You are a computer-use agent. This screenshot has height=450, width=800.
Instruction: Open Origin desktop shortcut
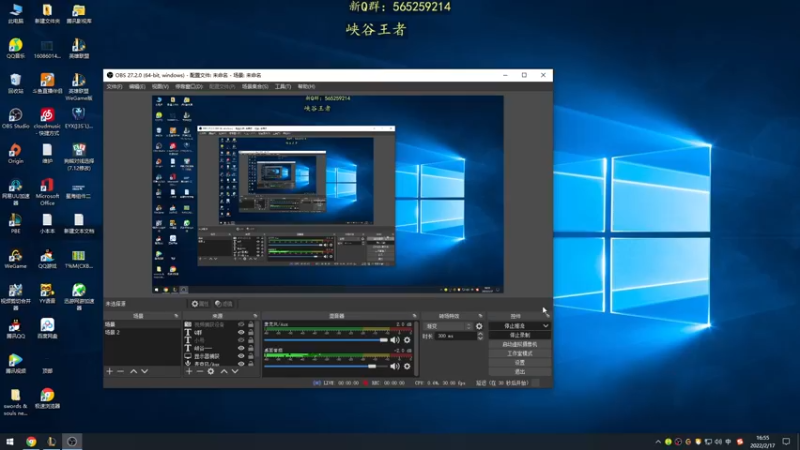15,154
